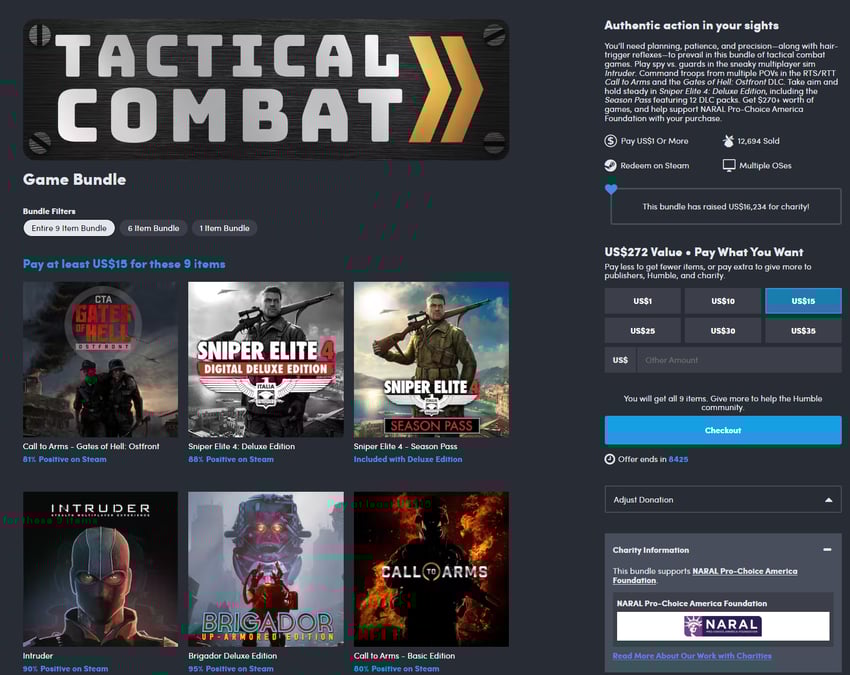Screen dimensions: 850x675
Task: Click the title Sniper Elite 4: Deluxe Edition
Action: coord(241,446)
